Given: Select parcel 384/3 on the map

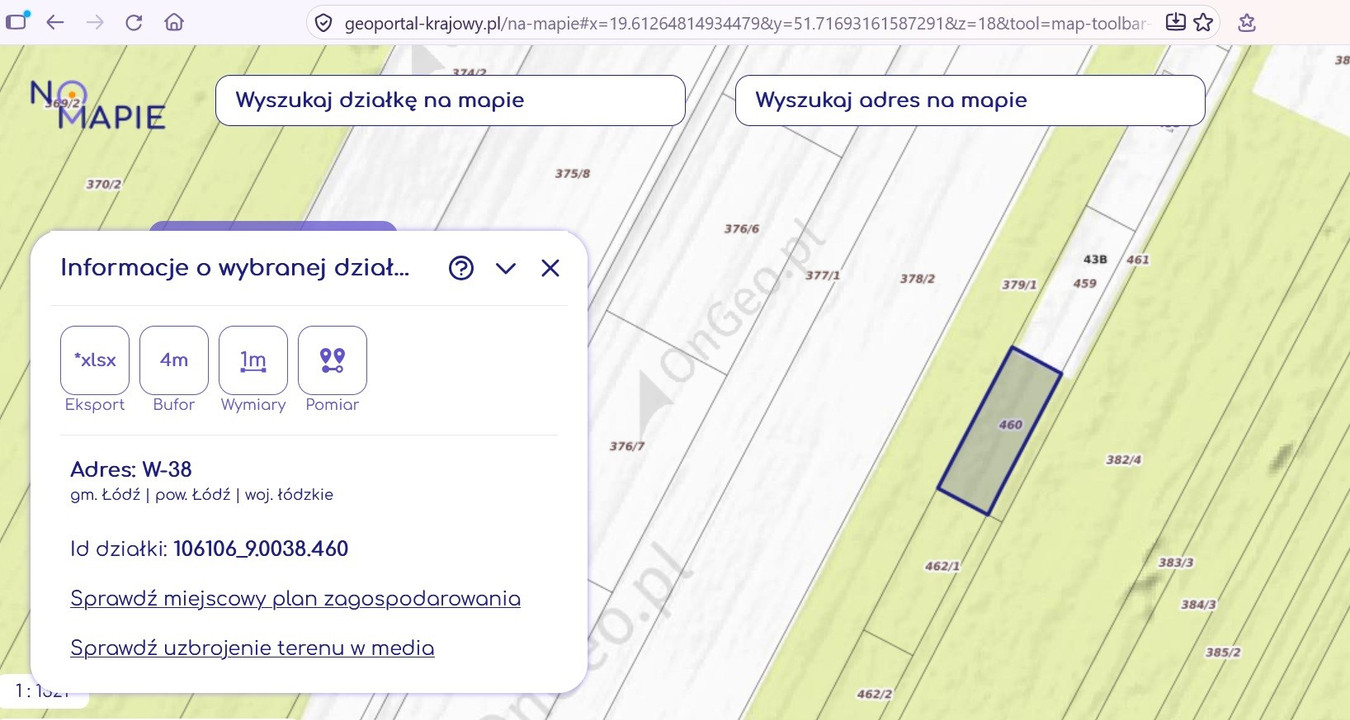Looking at the screenshot, I should 1198,605.
